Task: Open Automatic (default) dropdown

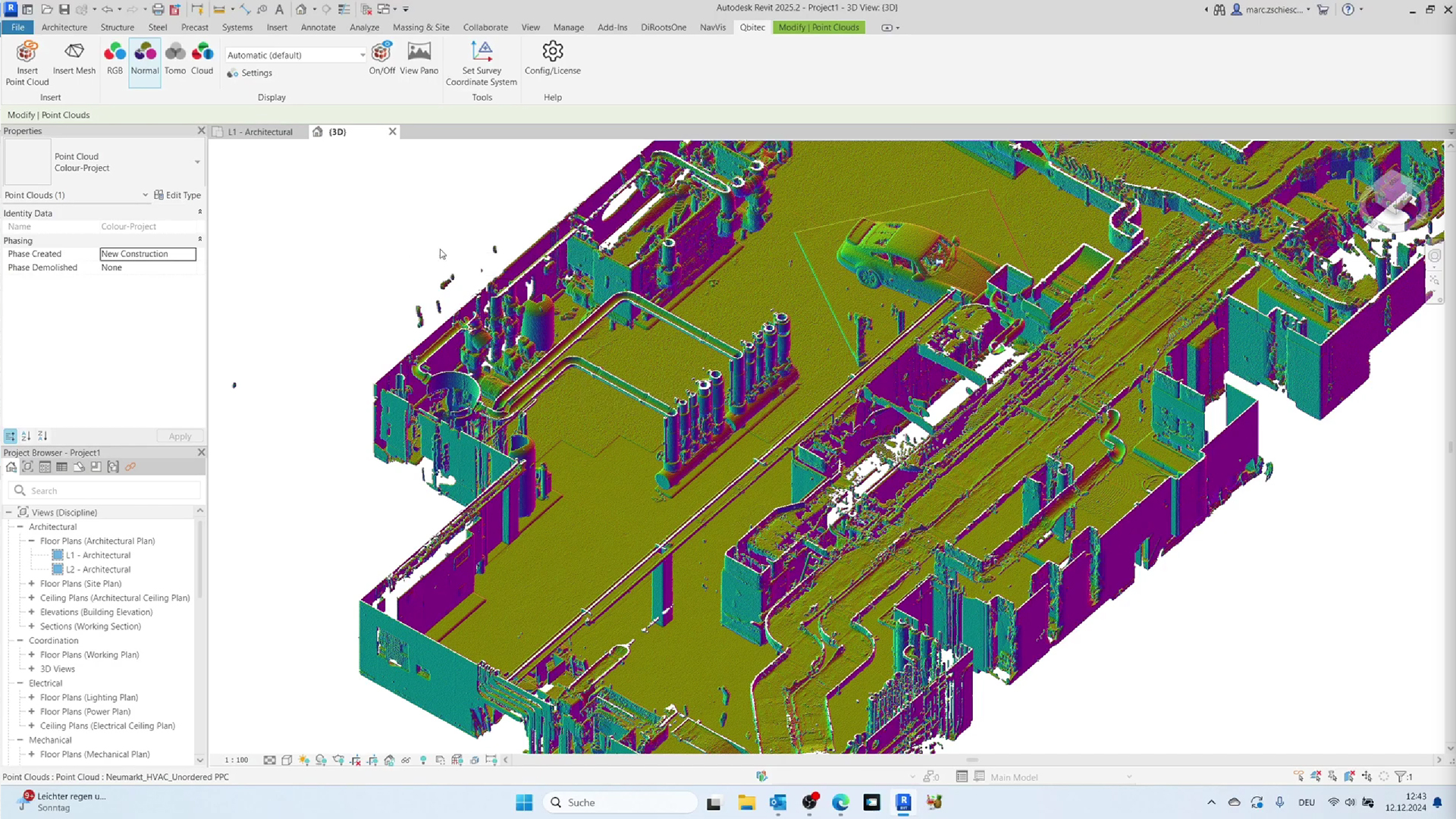Action: [296, 55]
